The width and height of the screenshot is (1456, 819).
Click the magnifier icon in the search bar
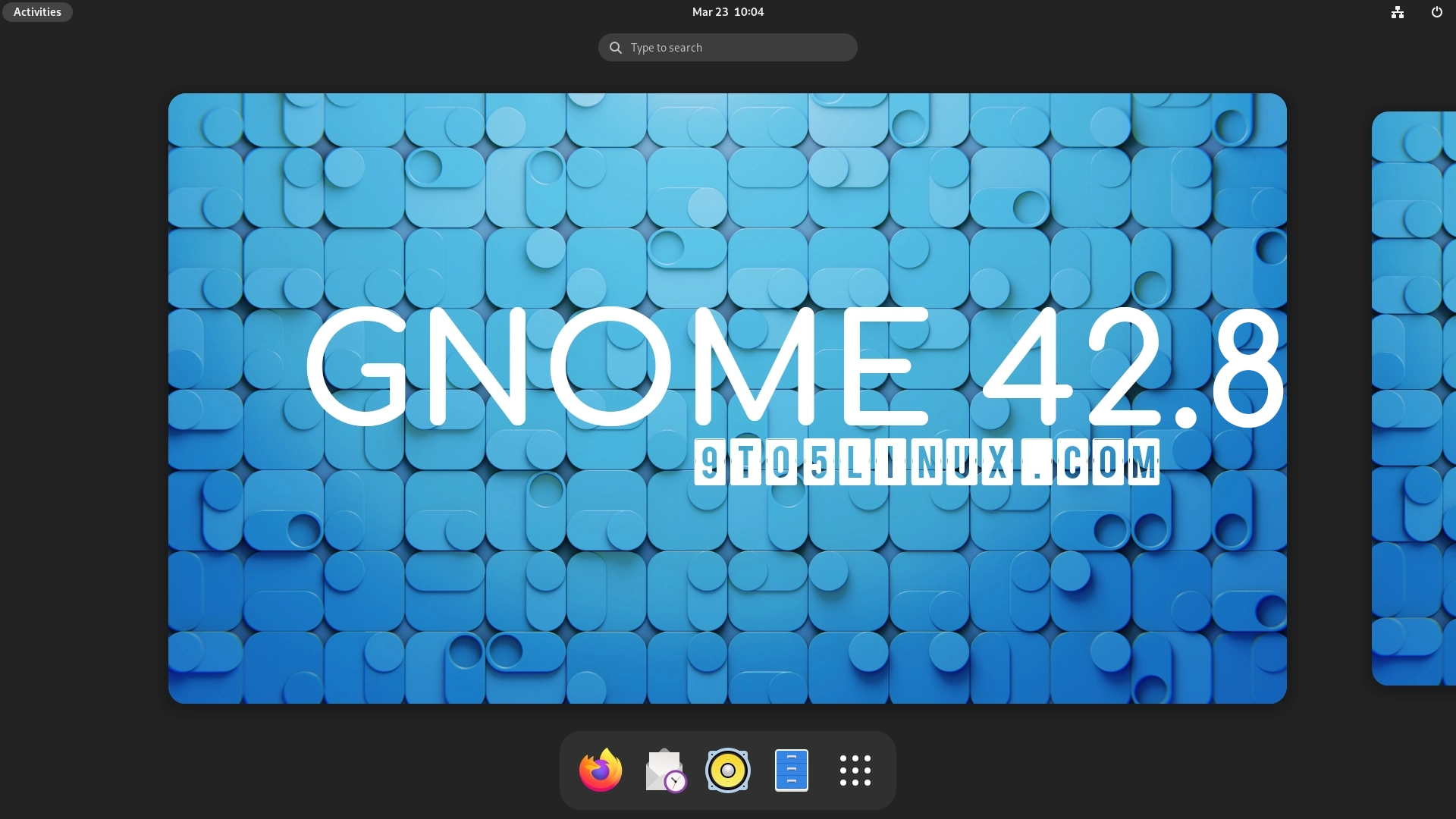[x=615, y=47]
